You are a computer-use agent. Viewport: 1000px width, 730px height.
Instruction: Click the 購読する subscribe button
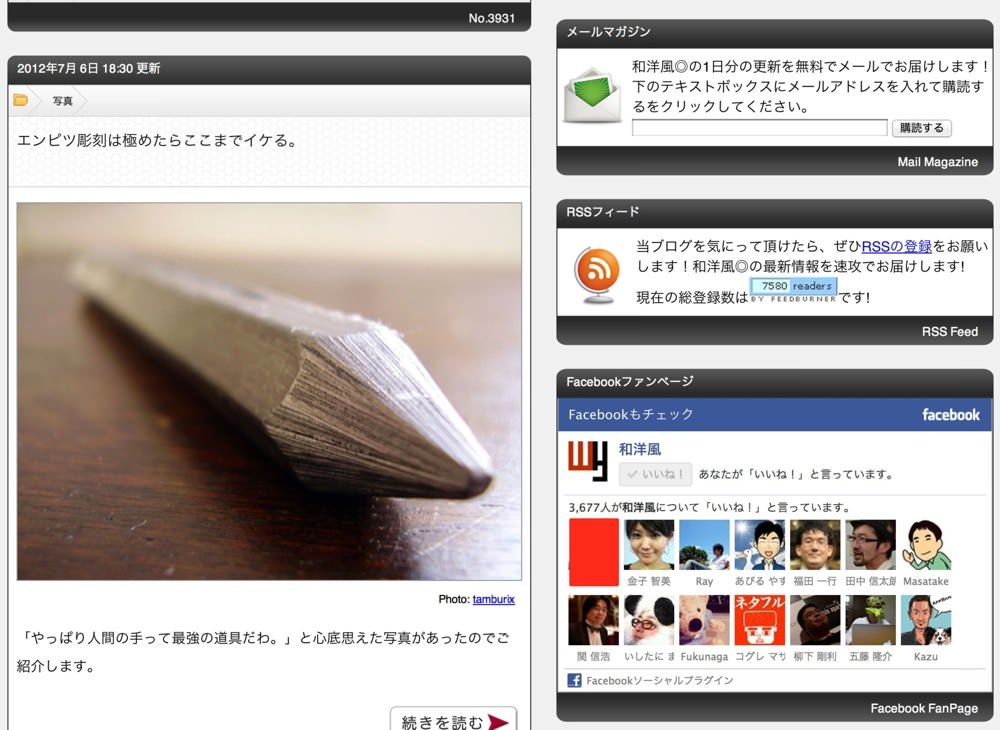tap(922, 128)
